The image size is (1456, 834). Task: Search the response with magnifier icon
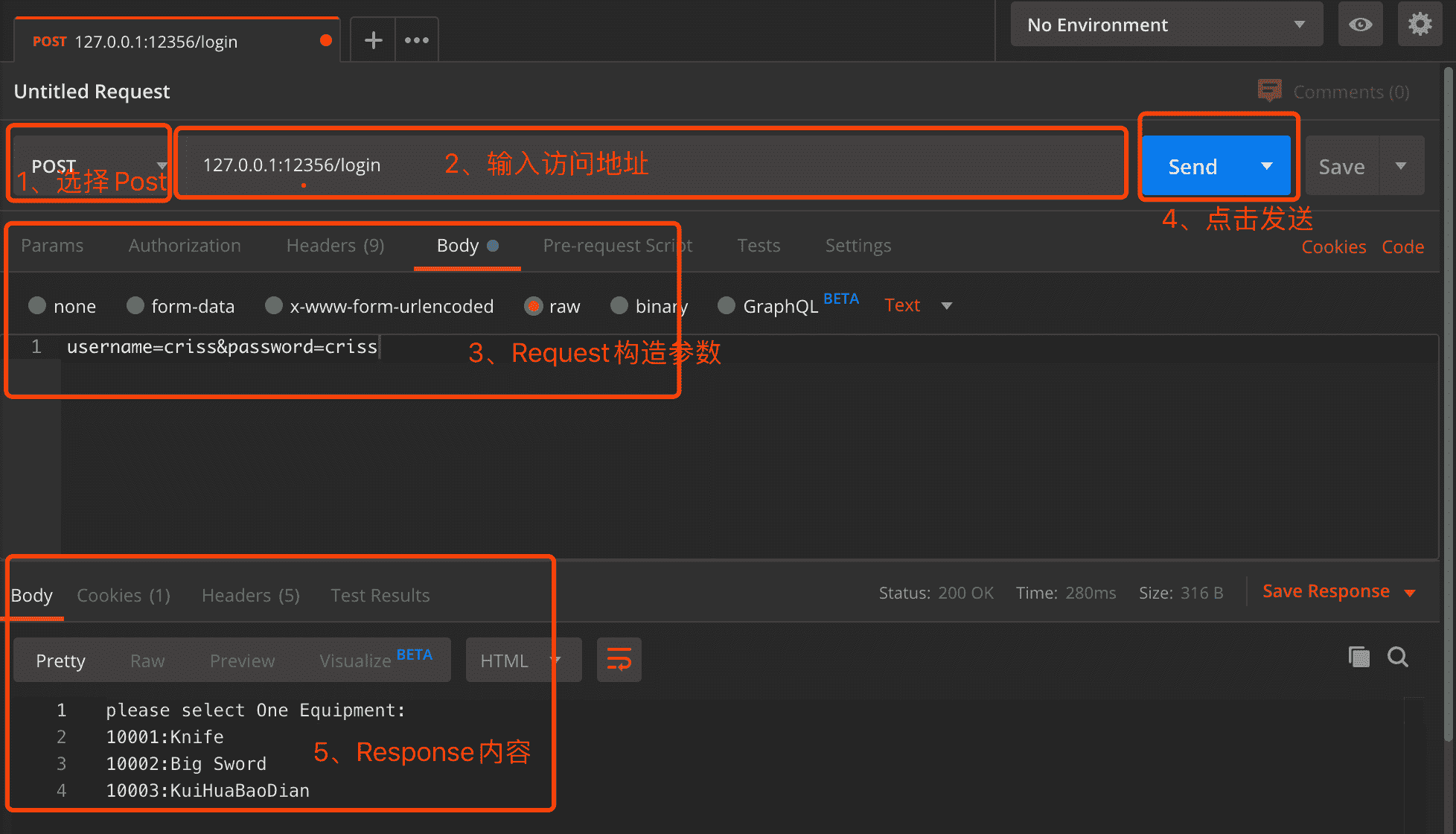1397,658
